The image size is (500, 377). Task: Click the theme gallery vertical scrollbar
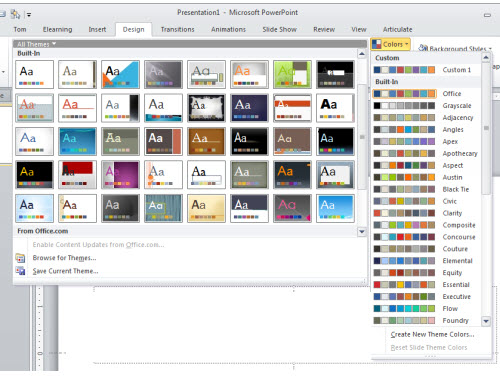click(362, 137)
